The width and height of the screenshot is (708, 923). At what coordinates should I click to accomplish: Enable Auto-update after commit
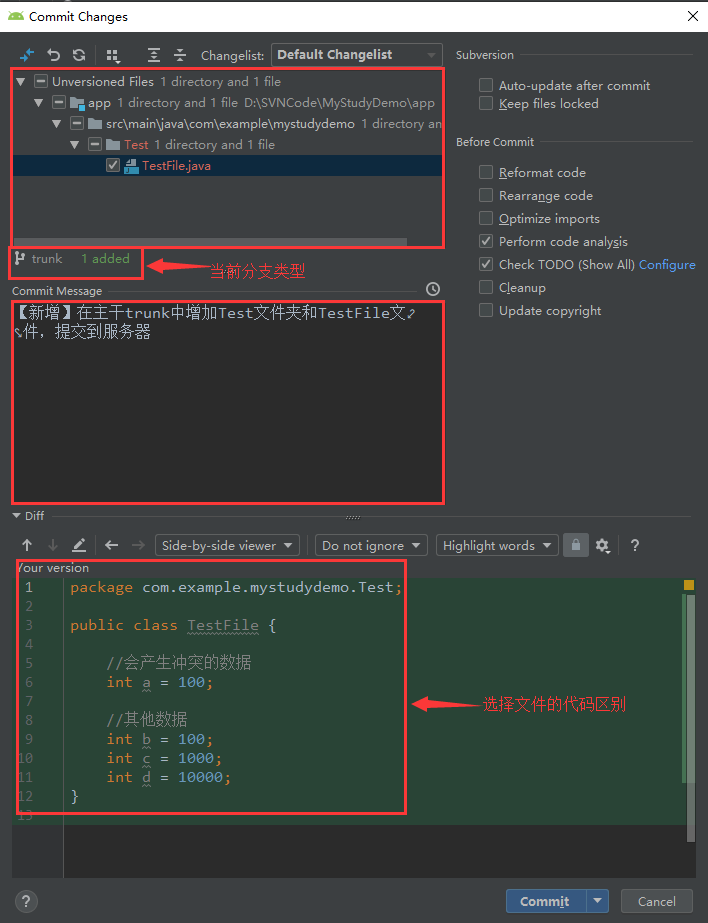point(486,85)
